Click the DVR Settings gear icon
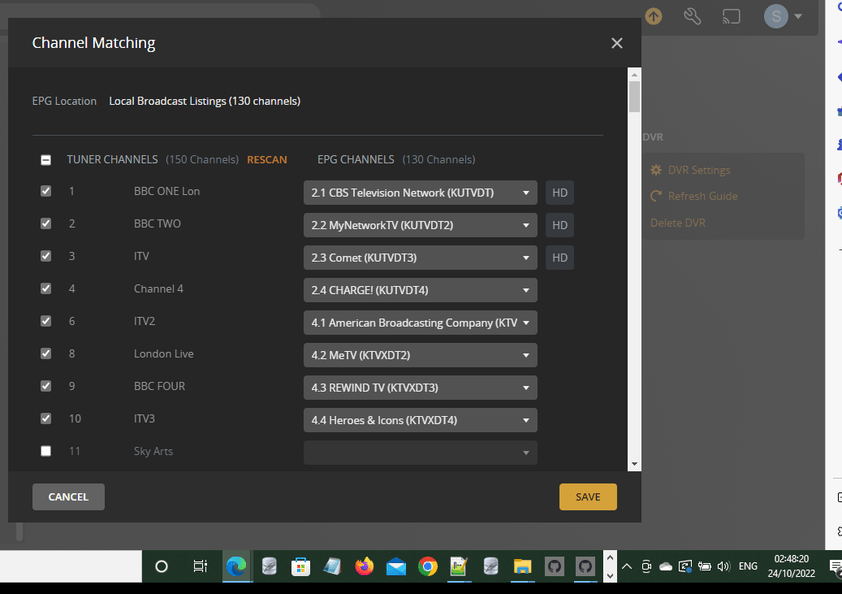This screenshot has height=594, width=842. pos(656,170)
